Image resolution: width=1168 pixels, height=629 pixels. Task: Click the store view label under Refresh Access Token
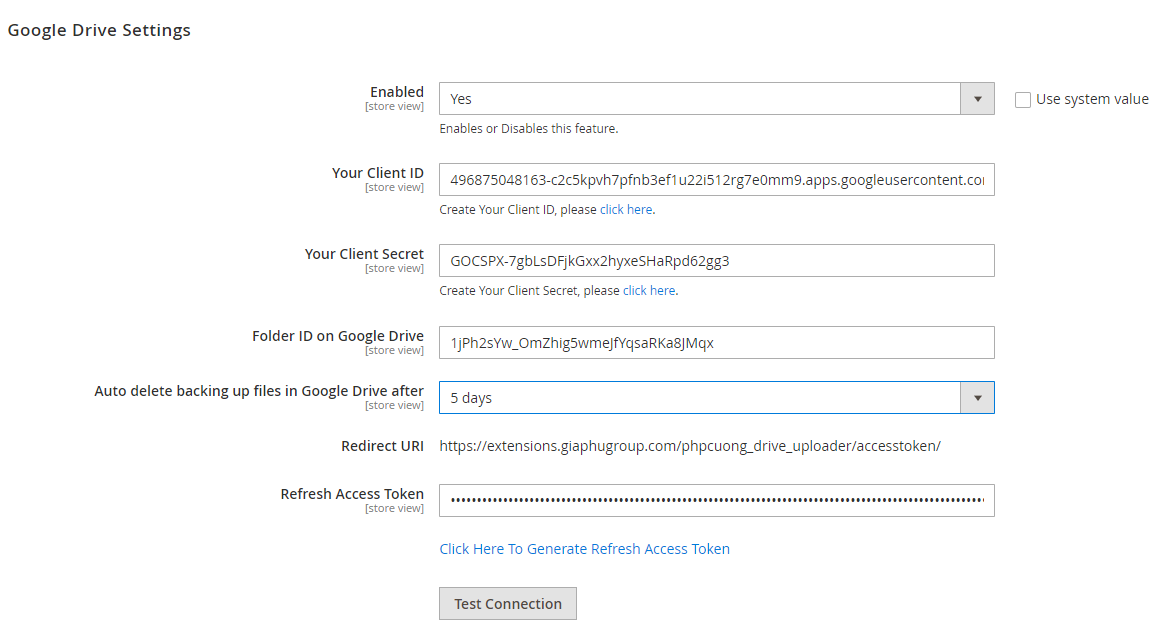coord(394,507)
